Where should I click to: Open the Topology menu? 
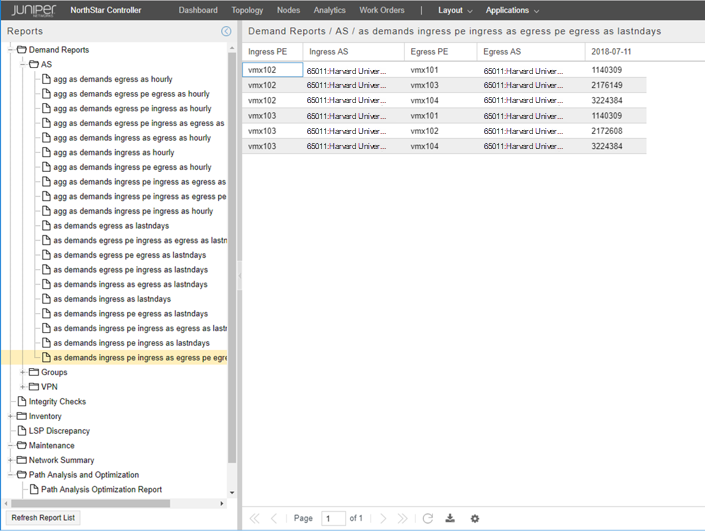point(247,10)
